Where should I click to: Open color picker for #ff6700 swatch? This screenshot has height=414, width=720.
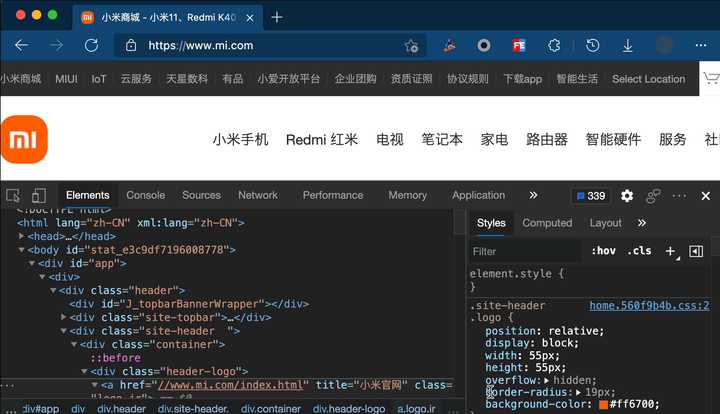[604, 404]
